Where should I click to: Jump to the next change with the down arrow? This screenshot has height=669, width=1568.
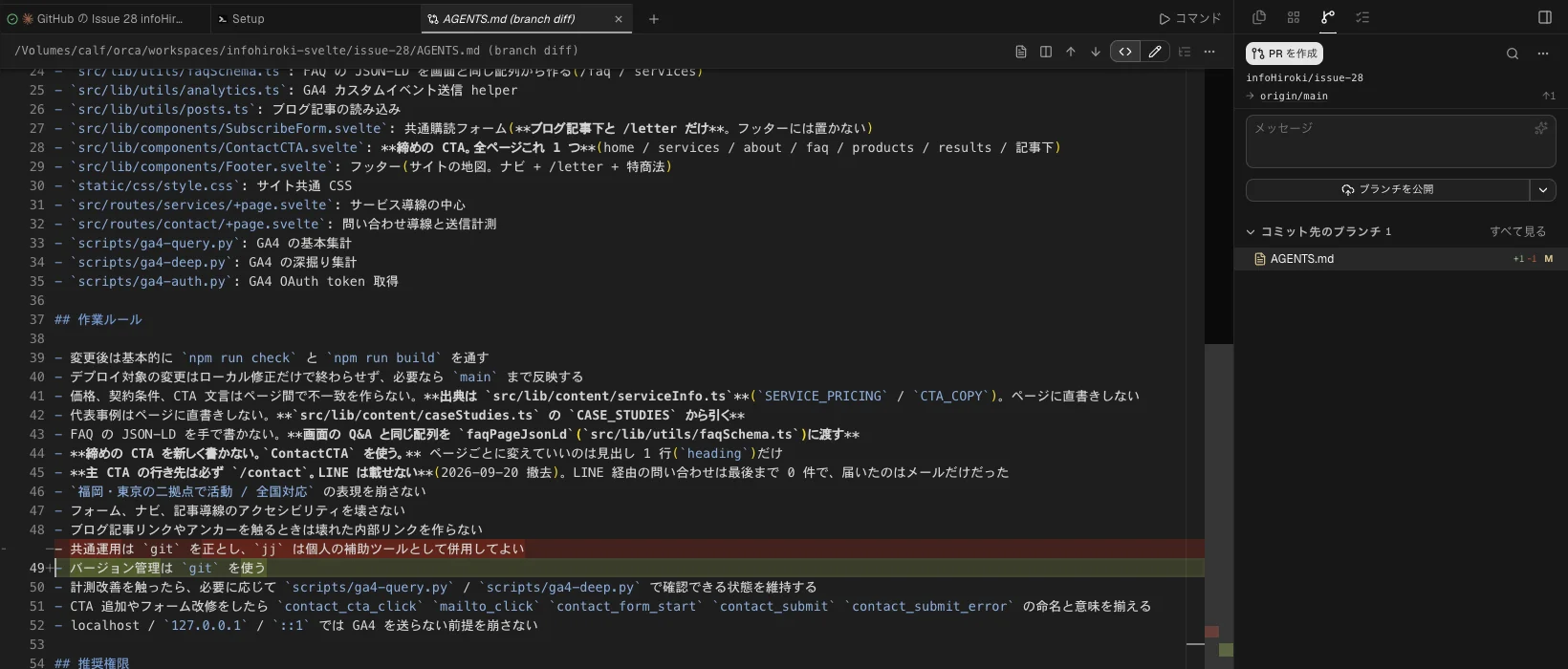click(1096, 52)
